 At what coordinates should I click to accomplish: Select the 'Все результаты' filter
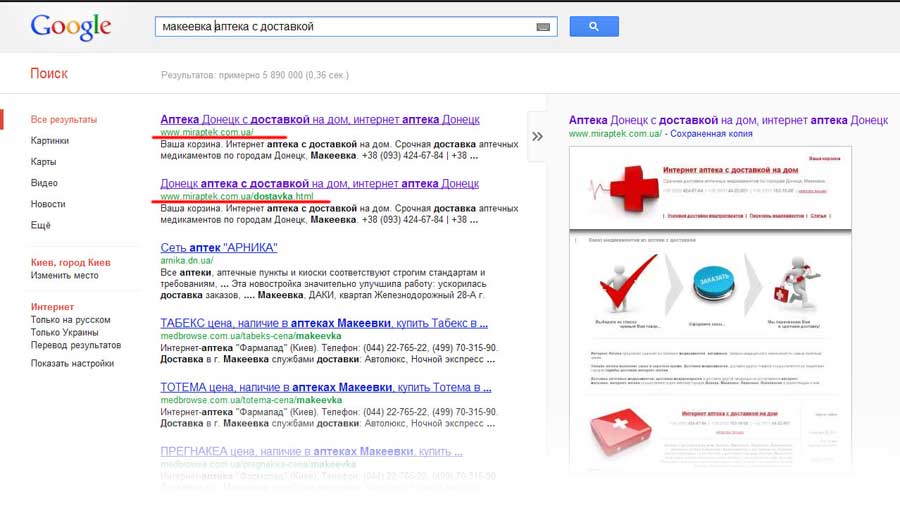tap(64, 119)
